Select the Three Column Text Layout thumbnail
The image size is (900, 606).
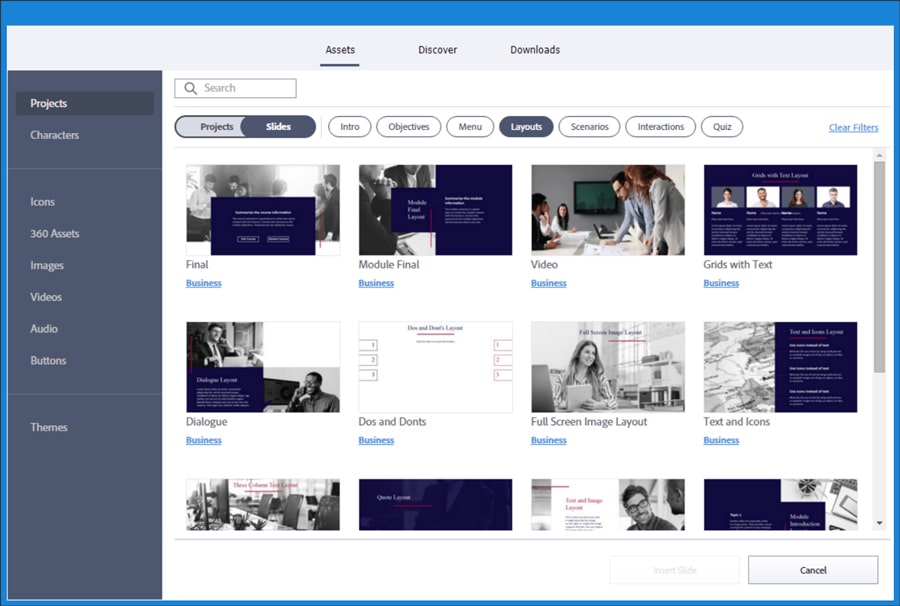(263, 504)
